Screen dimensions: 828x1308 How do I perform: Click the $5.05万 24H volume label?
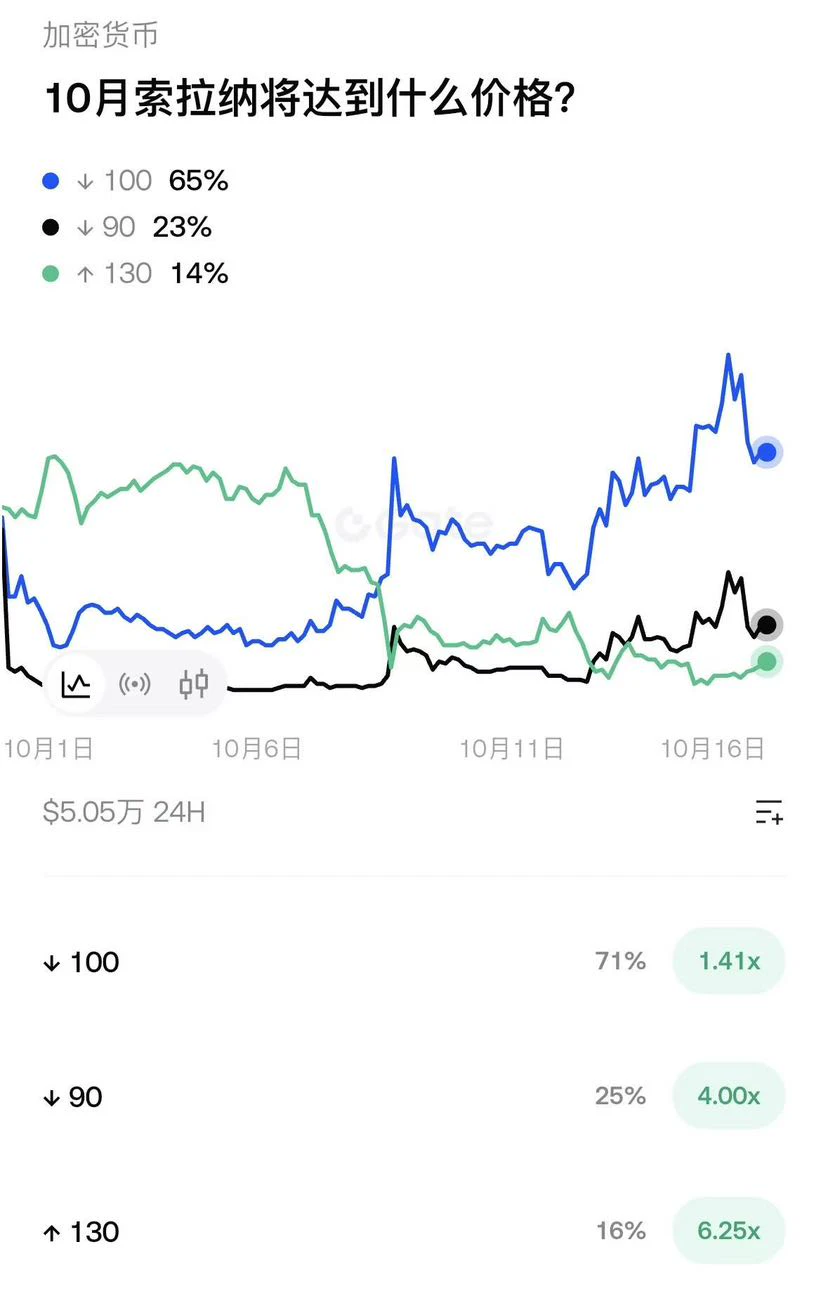[124, 811]
